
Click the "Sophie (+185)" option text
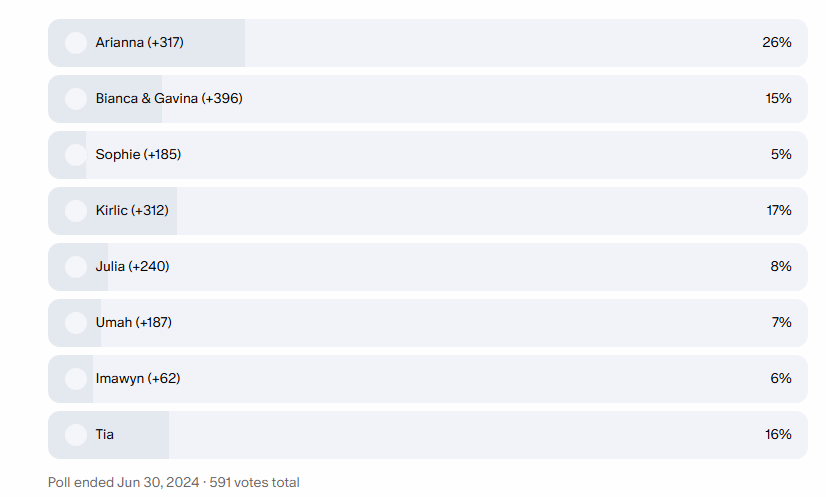[x=138, y=155]
